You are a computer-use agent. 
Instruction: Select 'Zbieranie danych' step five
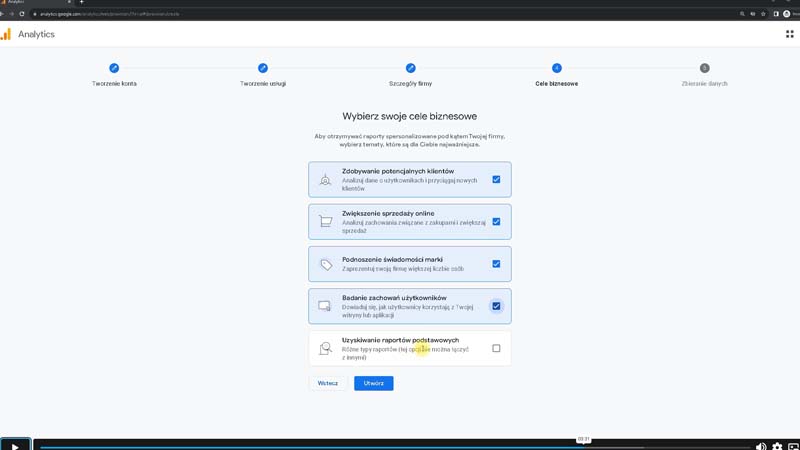click(704, 68)
